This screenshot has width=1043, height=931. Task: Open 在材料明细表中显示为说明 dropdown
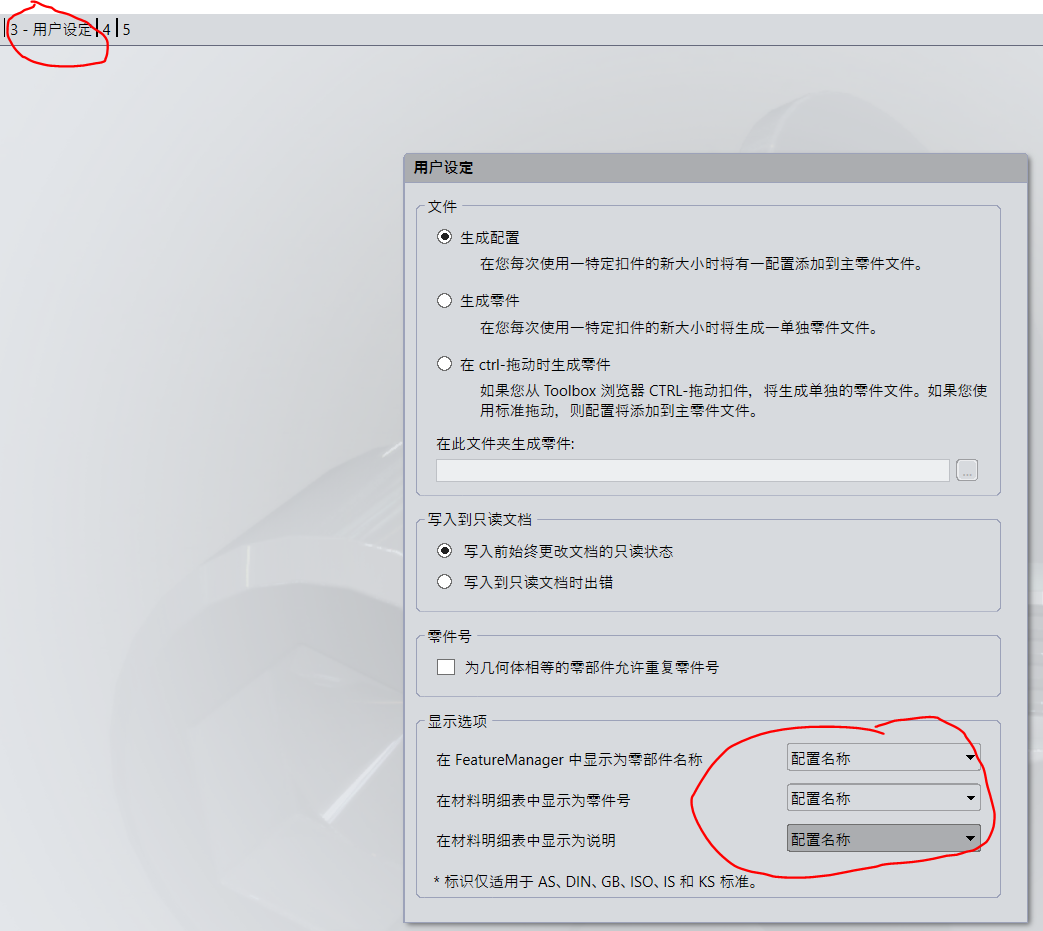[883, 839]
